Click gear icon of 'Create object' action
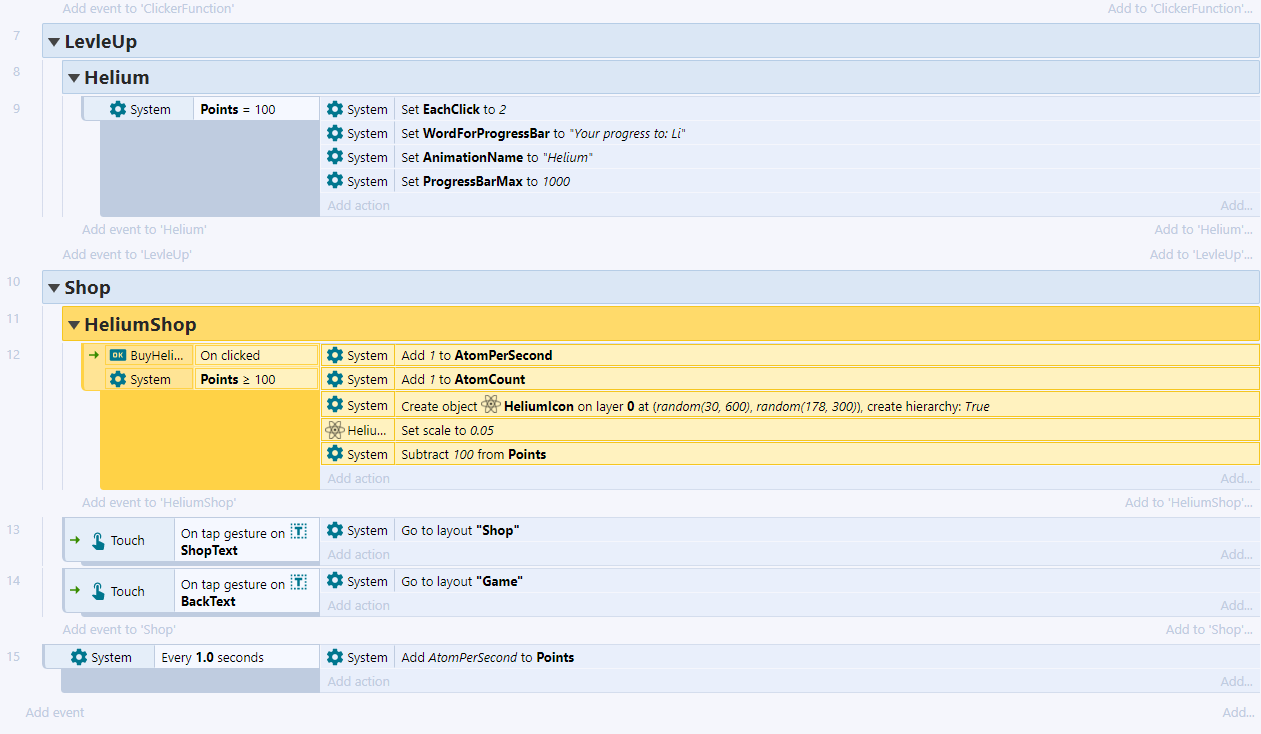Image resolution: width=1261 pixels, height=734 pixels. pyautogui.click(x=335, y=406)
